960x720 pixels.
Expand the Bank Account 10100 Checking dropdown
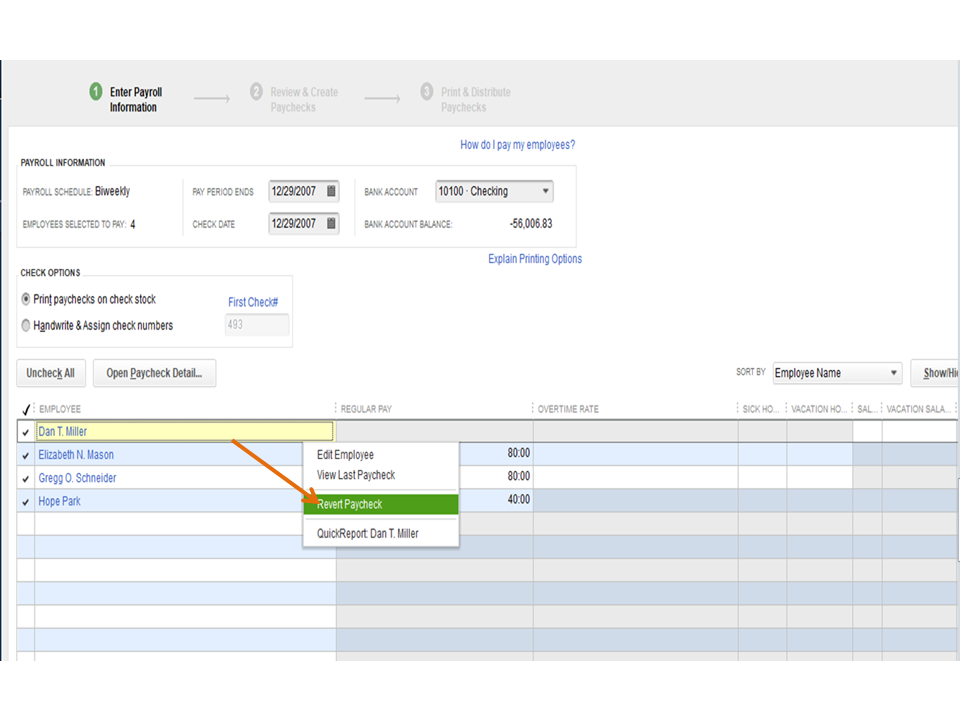click(x=545, y=191)
